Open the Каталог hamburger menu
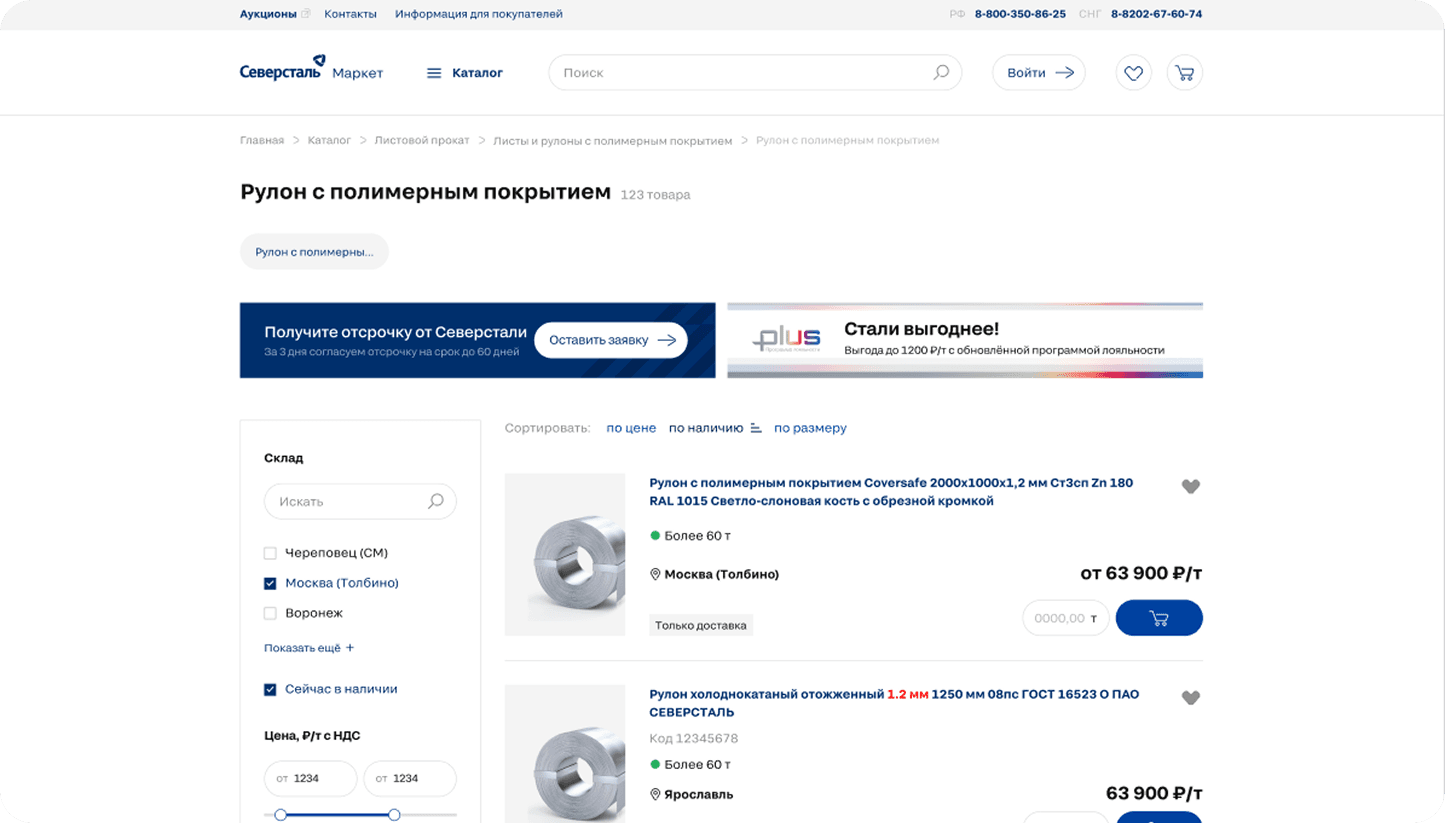 (x=464, y=73)
